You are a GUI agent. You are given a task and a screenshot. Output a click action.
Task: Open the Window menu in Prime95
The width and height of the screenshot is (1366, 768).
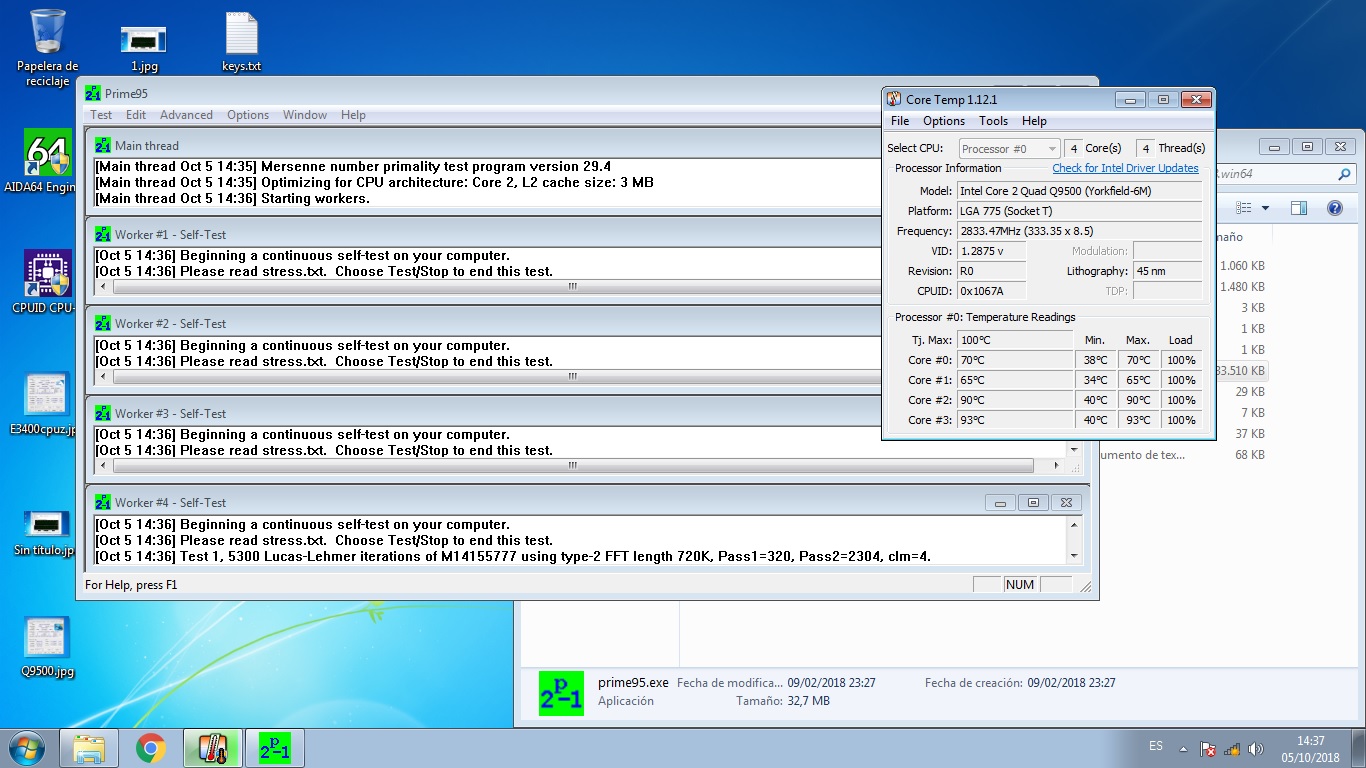[305, 115]
